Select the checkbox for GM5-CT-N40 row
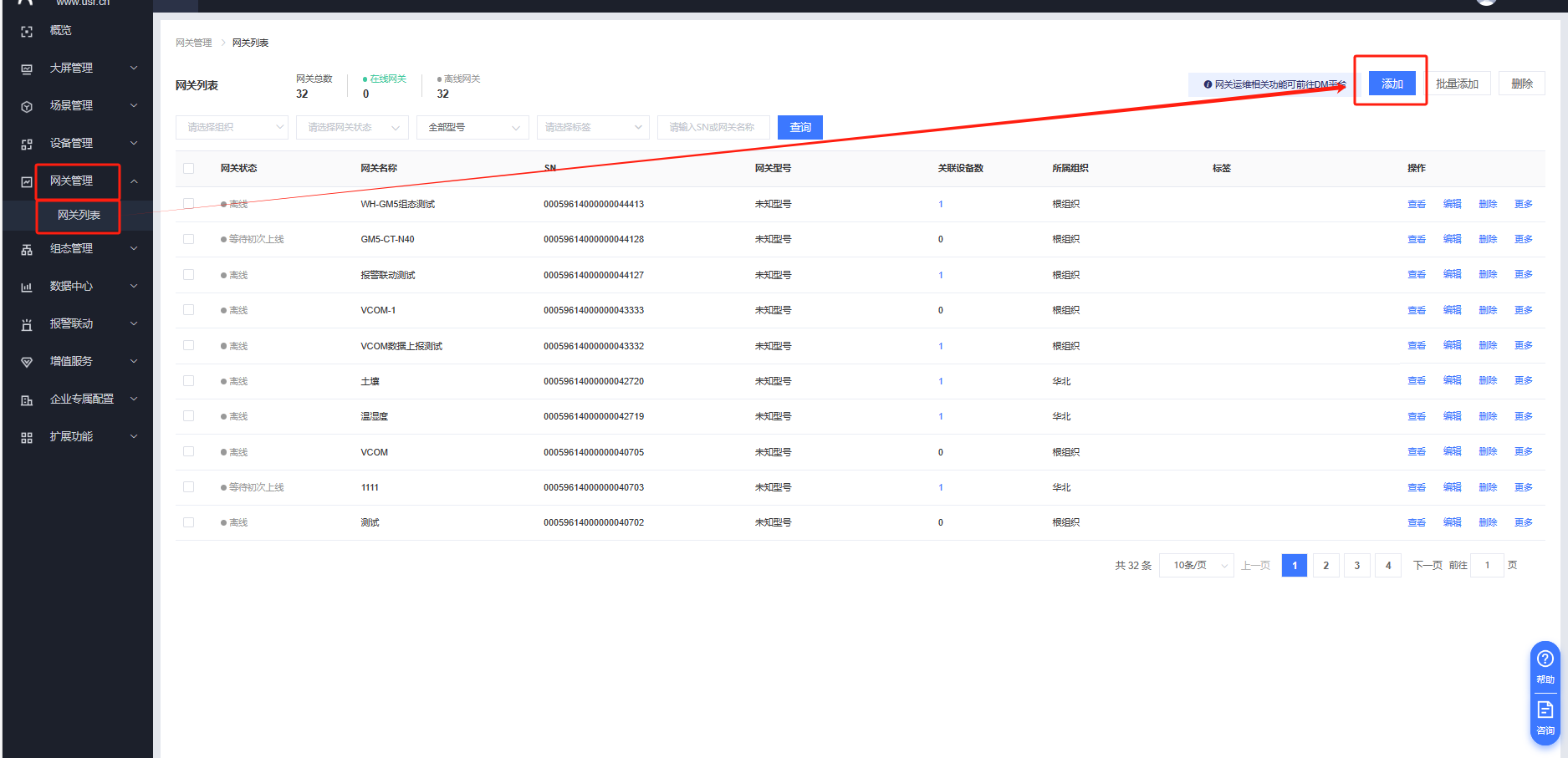 pyautogui.click(x=189, y=239)
